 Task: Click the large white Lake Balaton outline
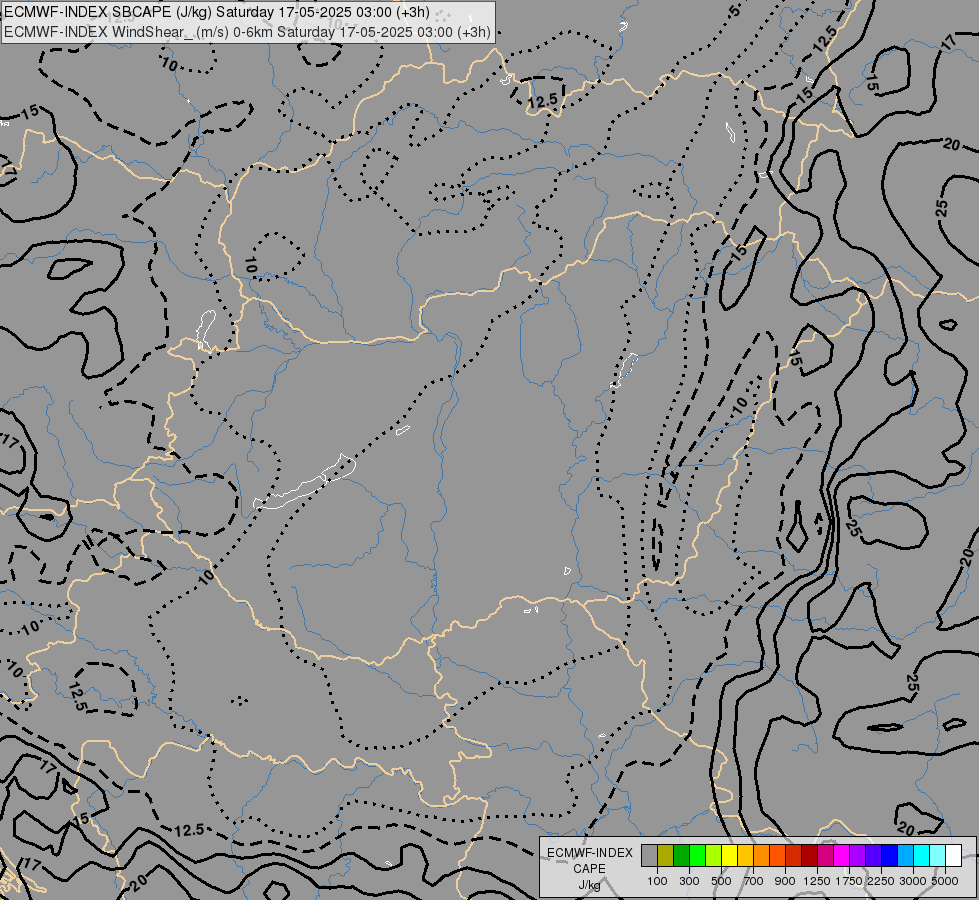tap(305, 482)
